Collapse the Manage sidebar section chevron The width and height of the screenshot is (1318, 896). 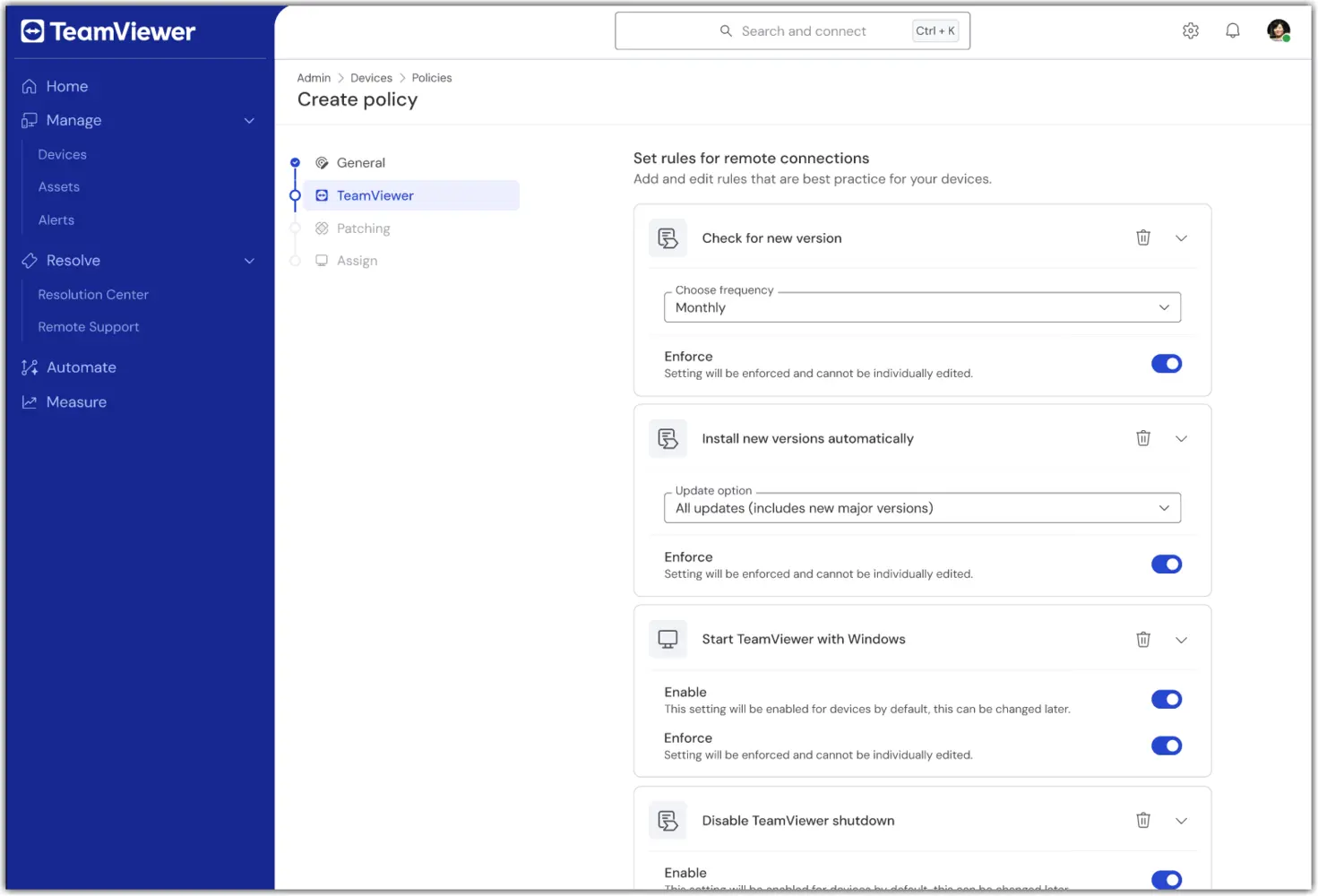pyautogui.click(x=249, y=120)
